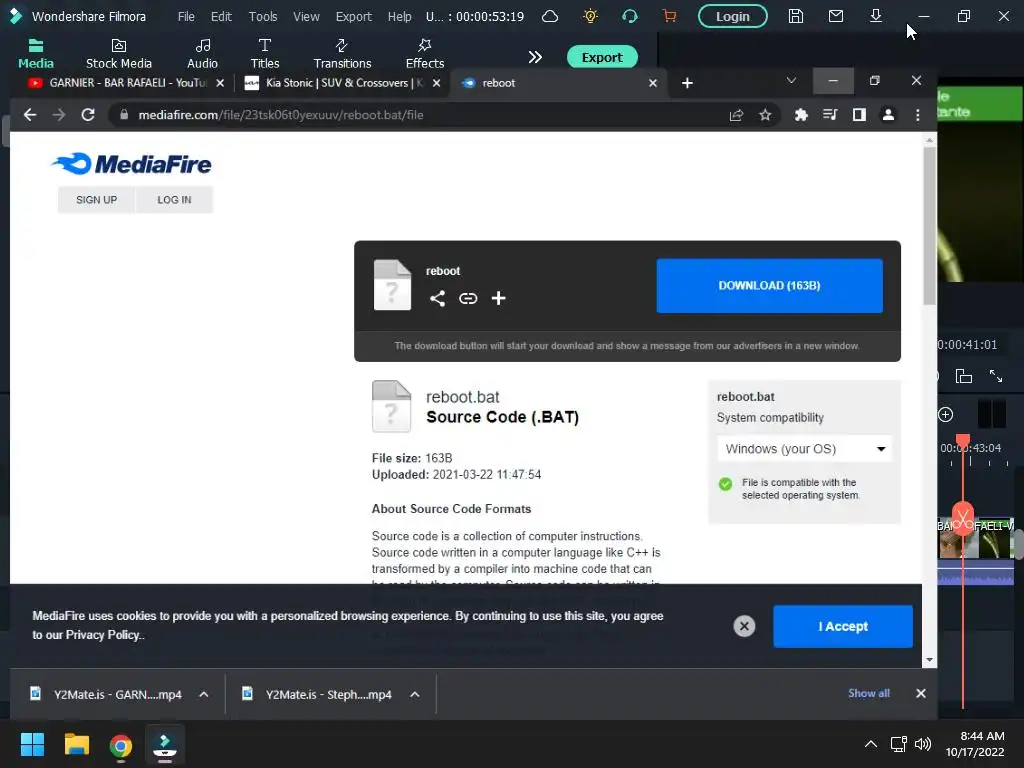The image size is (1024, 768).
Task: Reload the MediaFire page
Action: (x=88, y=115)
